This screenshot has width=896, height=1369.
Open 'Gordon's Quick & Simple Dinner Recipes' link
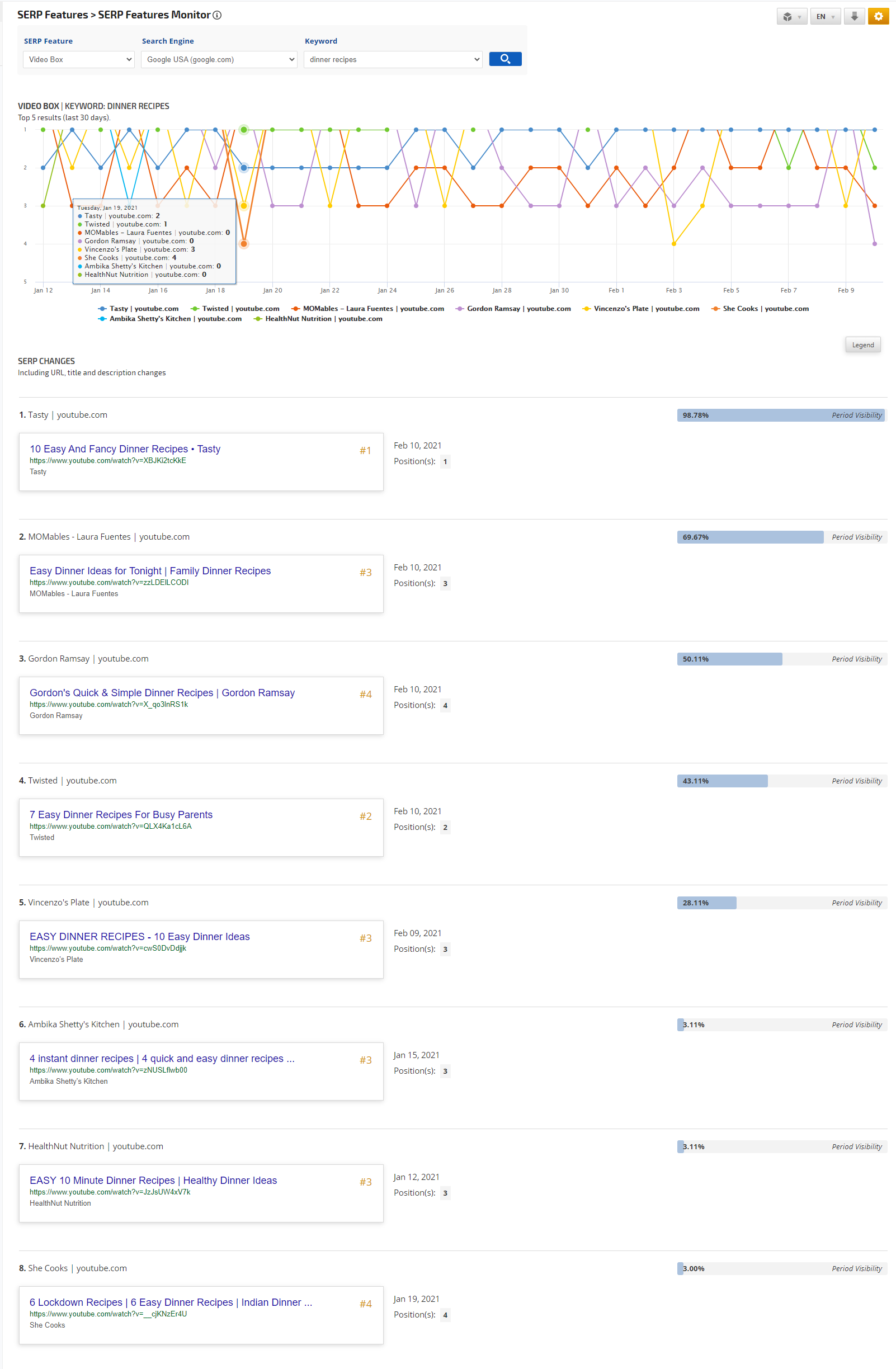click(162, 692)
